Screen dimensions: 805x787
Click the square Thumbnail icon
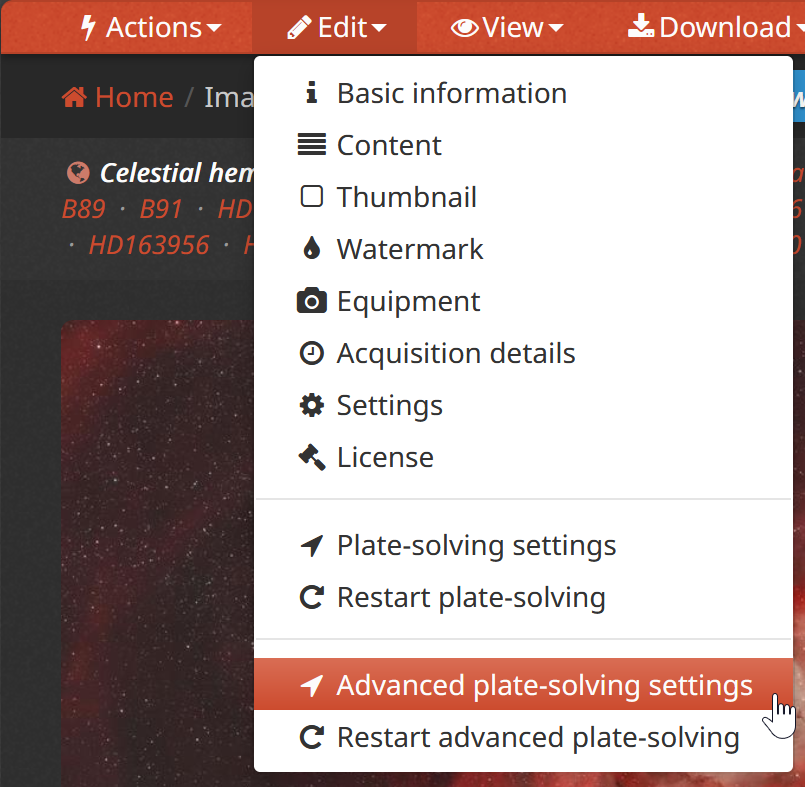[312, 197]
